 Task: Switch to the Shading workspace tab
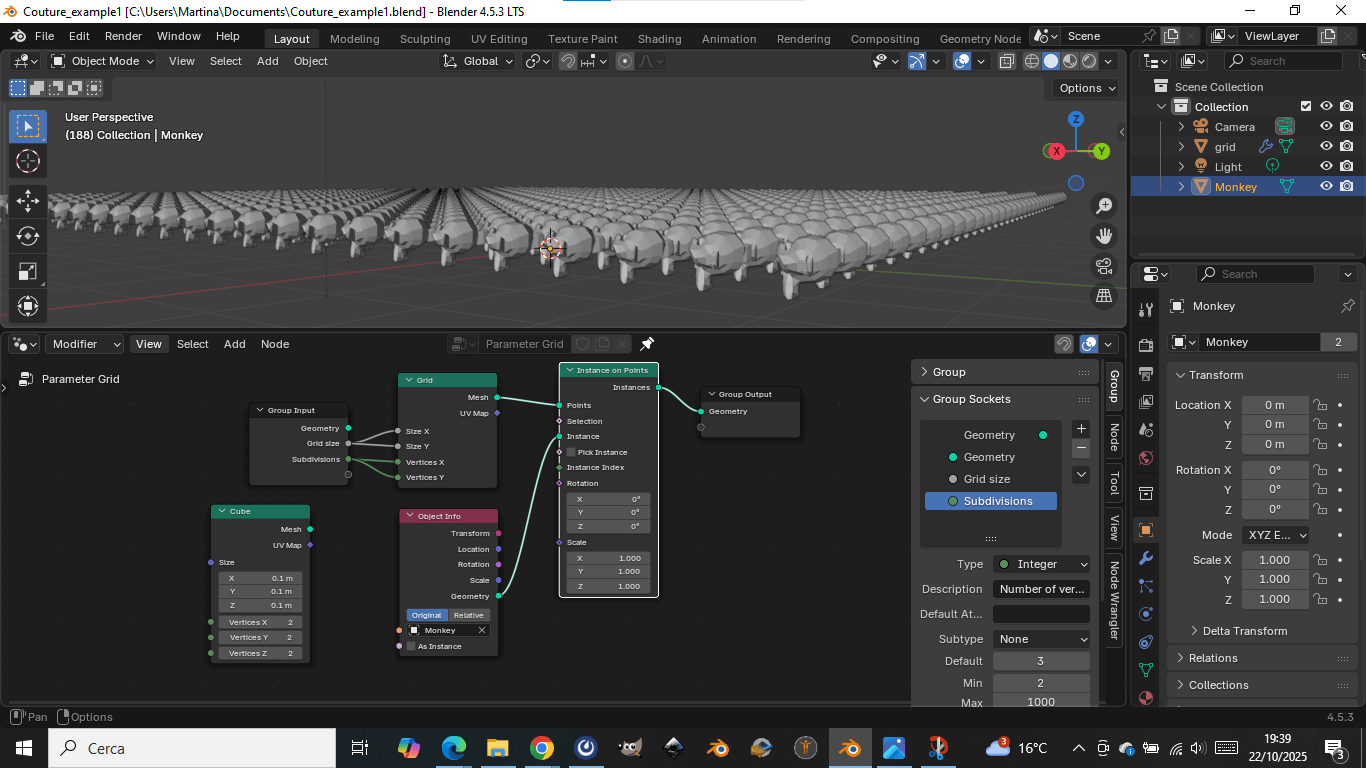point(659,39)
